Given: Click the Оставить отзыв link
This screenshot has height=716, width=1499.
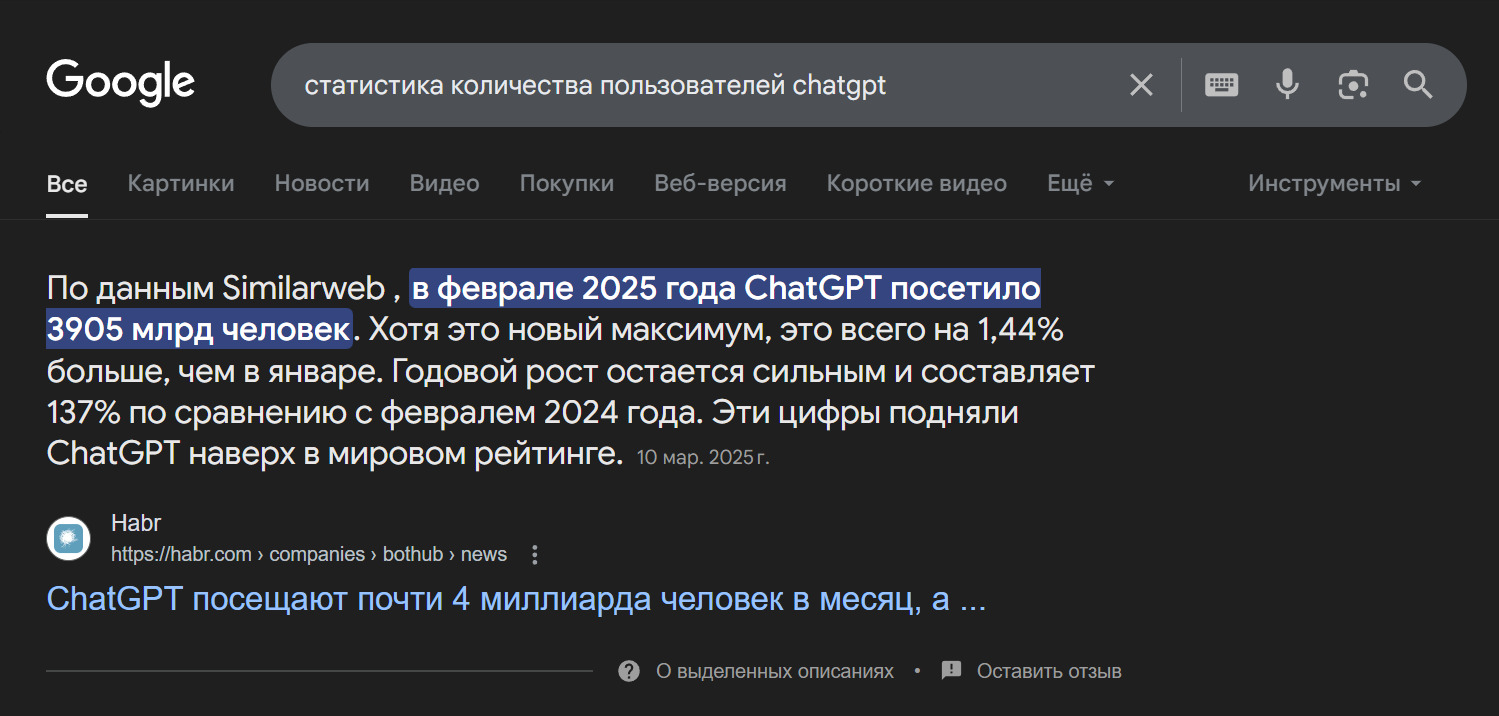Looking at the screenshot, I should click(1049, 671).
